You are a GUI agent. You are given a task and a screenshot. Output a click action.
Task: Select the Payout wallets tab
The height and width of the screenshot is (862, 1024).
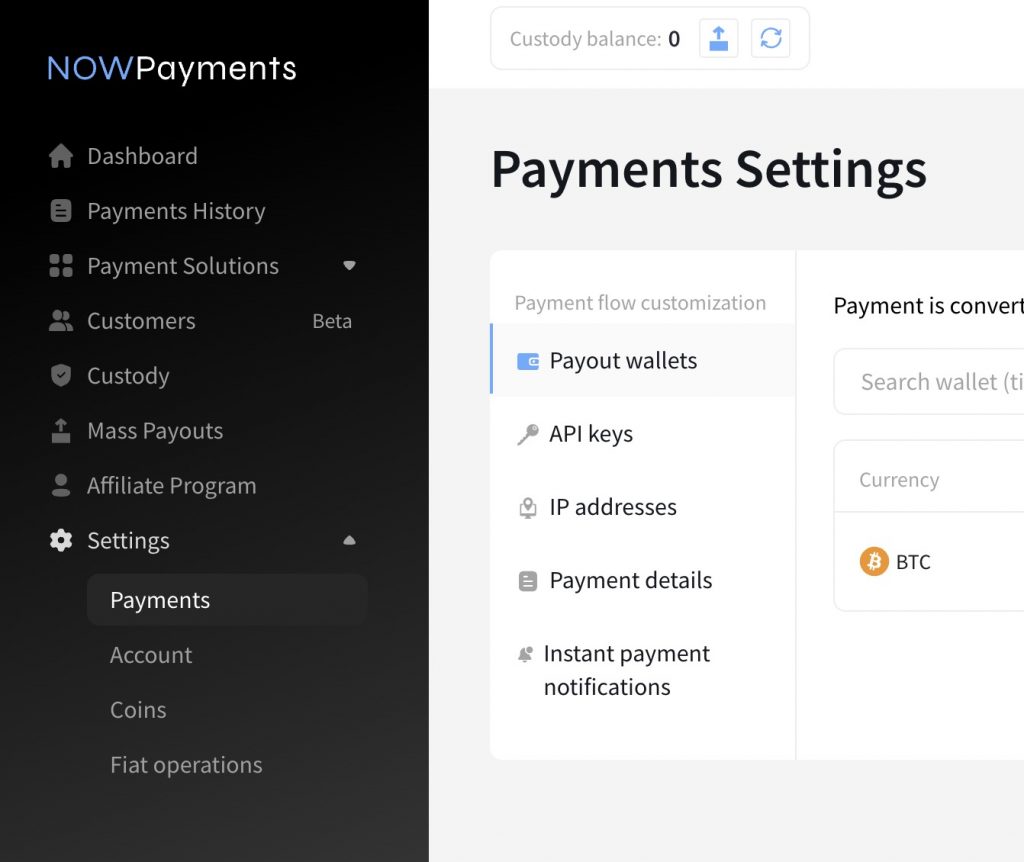tap(643, 360)
